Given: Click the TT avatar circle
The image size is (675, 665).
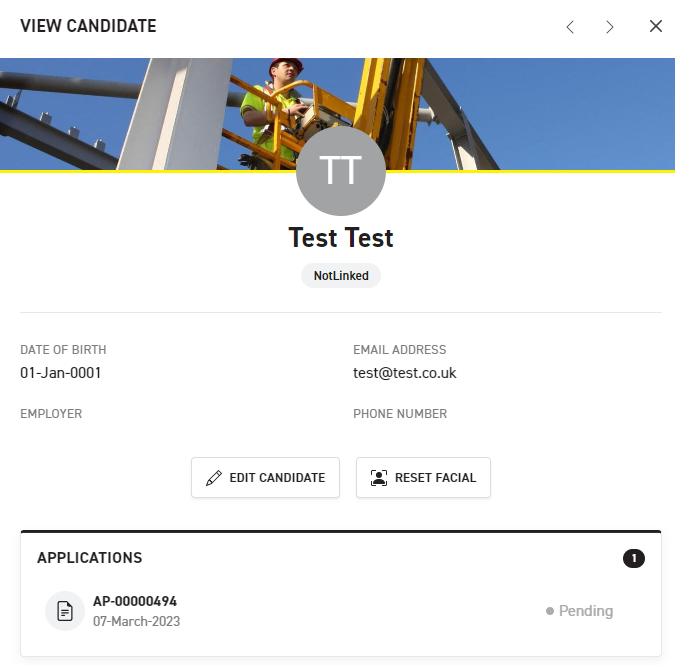Looking at the screenshot, I should click(x=341, y=171).
